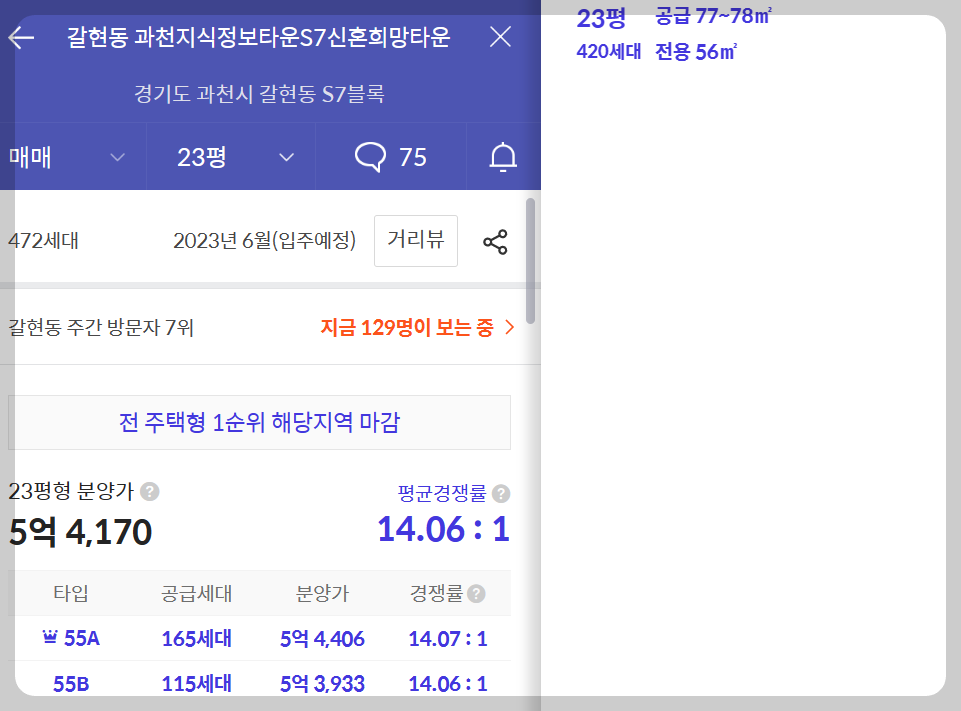Click 공급 77~78㎡ in right panel
Viewport: 961px width, 711px height.
[x=713, y=16]
